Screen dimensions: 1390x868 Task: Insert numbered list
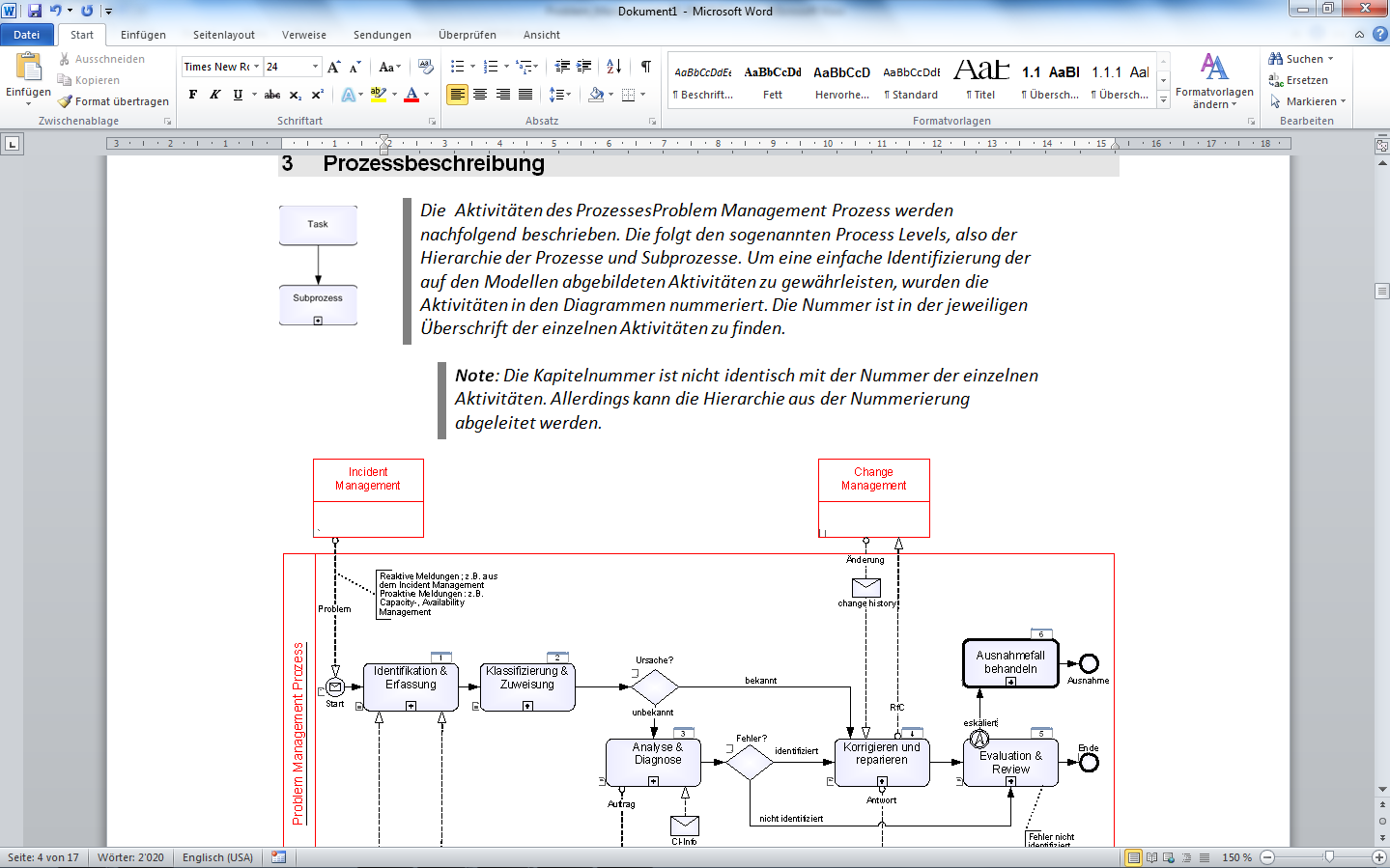[491, 67]
